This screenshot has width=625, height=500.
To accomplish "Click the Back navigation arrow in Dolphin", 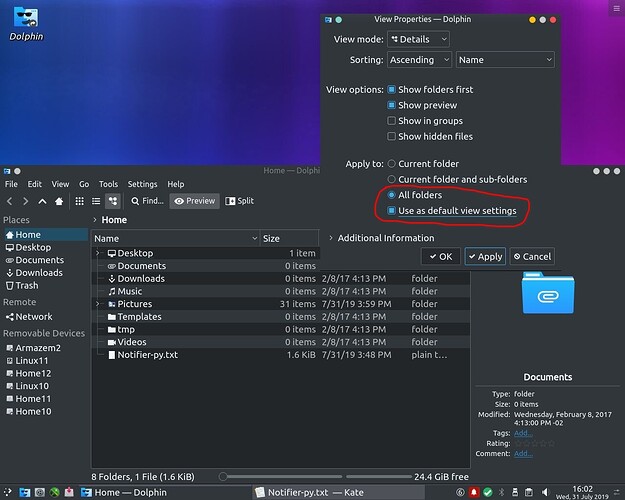I will [10, 201].
